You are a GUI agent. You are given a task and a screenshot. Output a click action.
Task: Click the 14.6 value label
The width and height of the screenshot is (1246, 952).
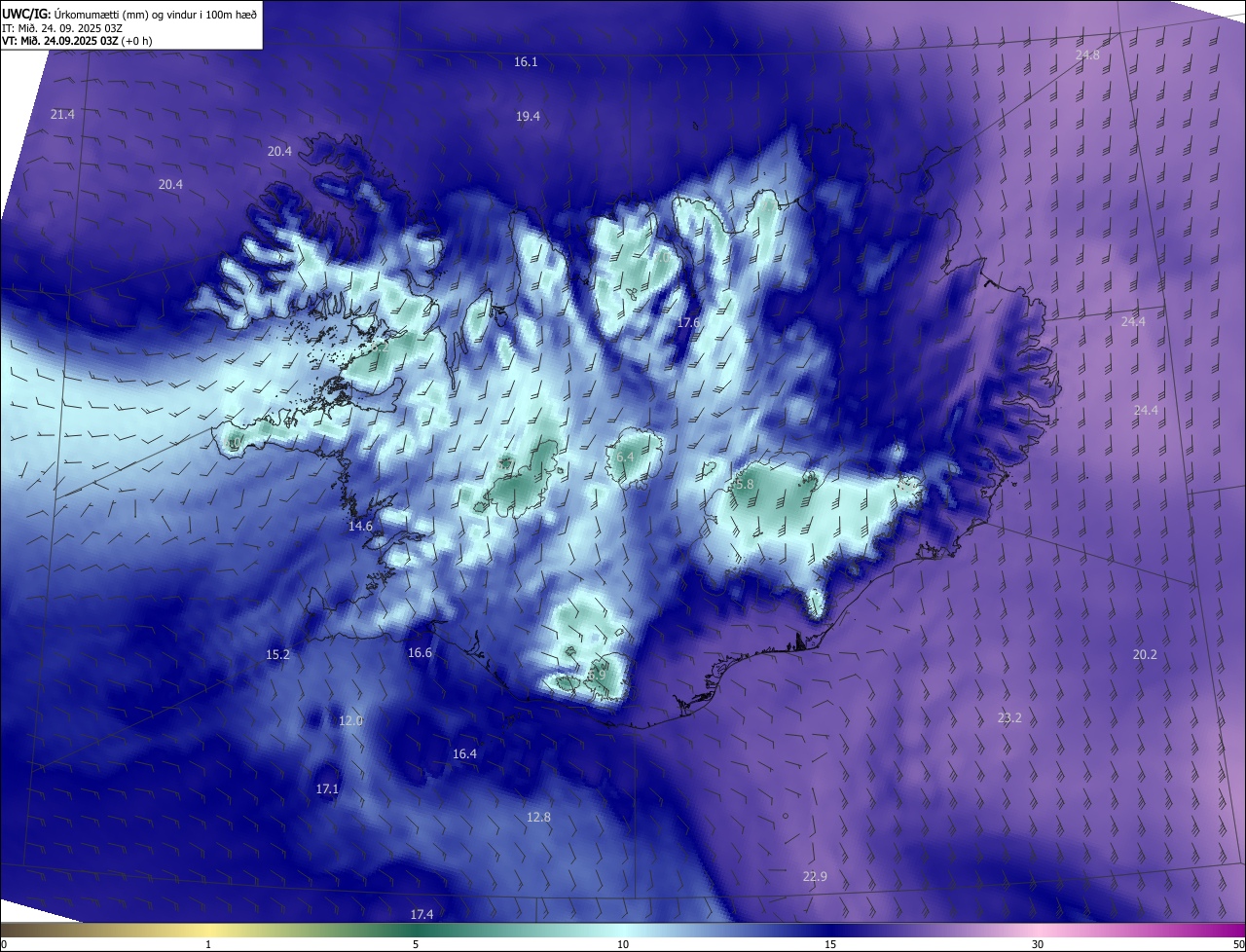[360, 526]
